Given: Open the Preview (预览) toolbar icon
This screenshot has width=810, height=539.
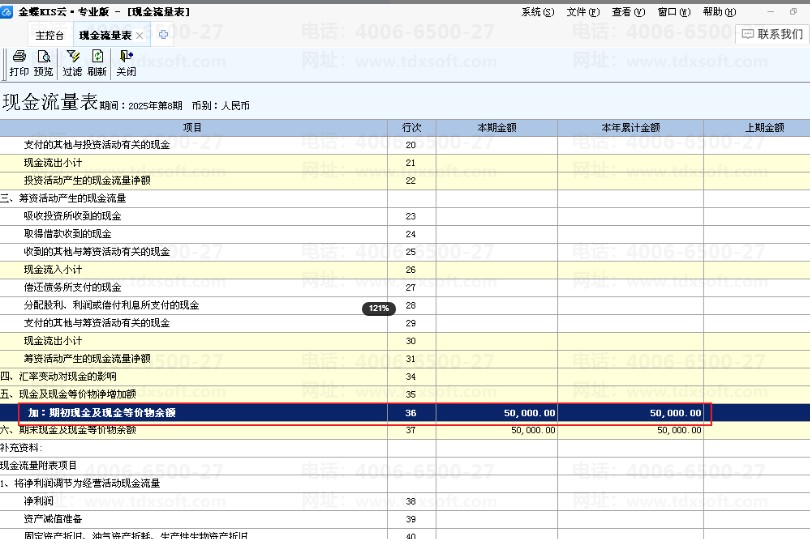Looking at the screenshot, I should [44, 56].
